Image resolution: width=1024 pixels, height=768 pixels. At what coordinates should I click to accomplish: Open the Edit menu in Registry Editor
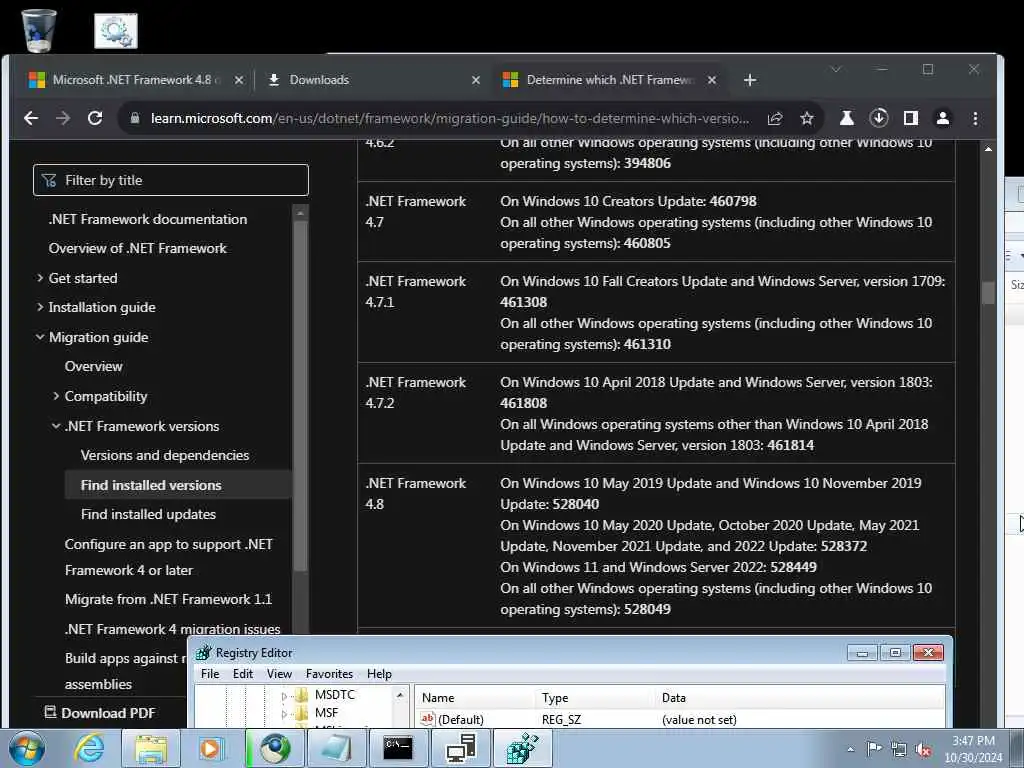point(243,674)
